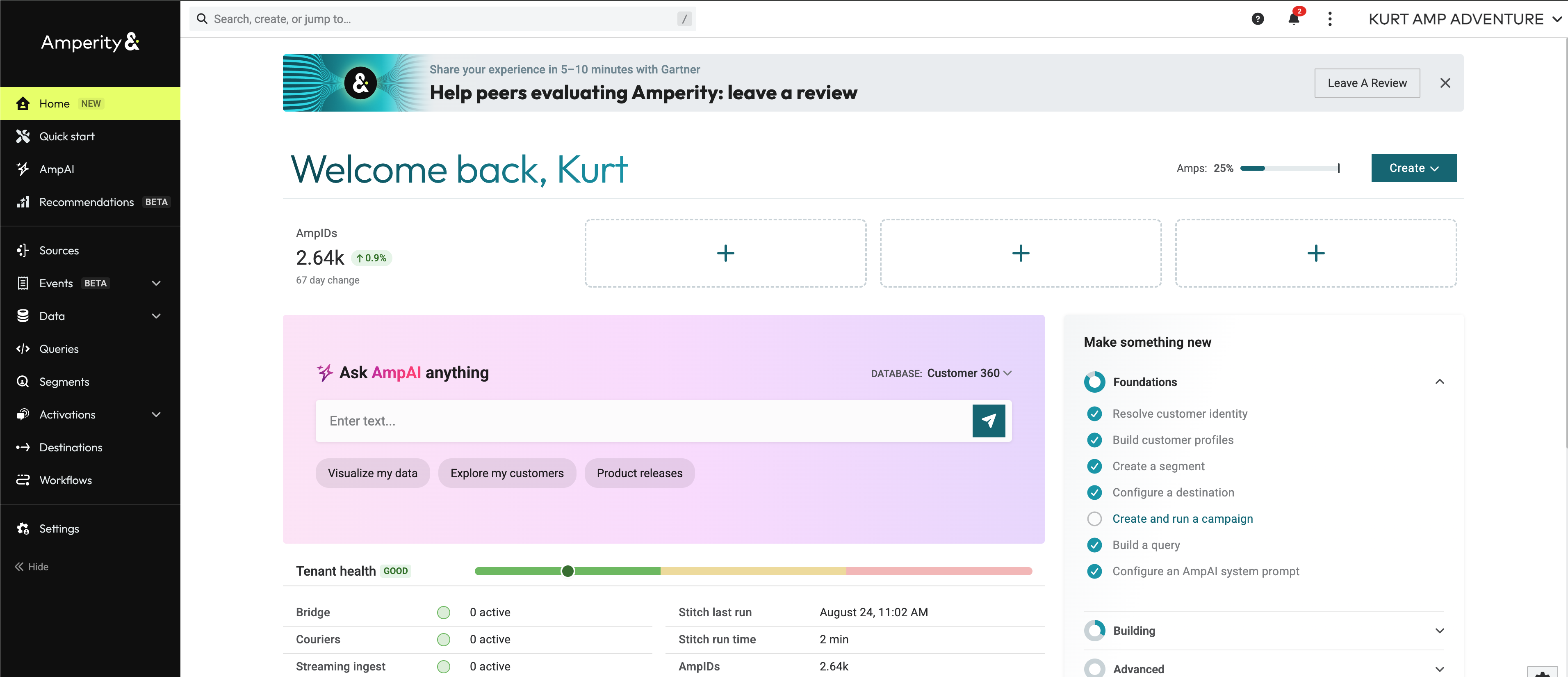Click the Quick start tools icon

coord(23,136)
